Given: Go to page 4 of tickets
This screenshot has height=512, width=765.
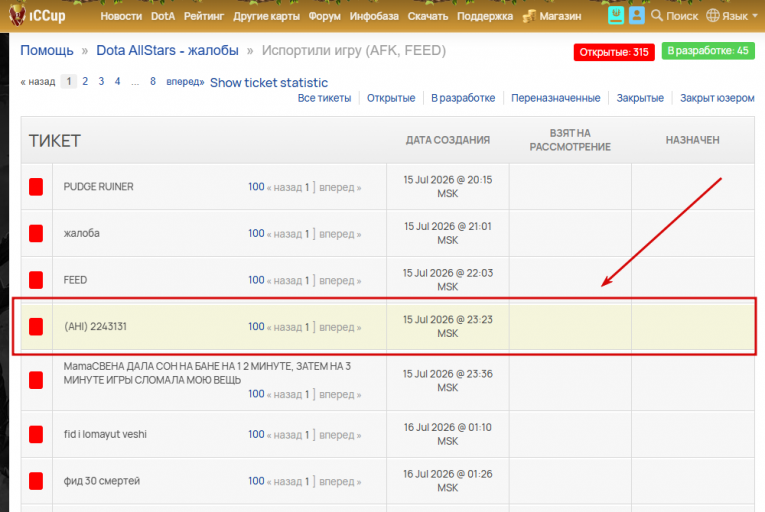Looking at the screenshot, I should pos(117,82).
